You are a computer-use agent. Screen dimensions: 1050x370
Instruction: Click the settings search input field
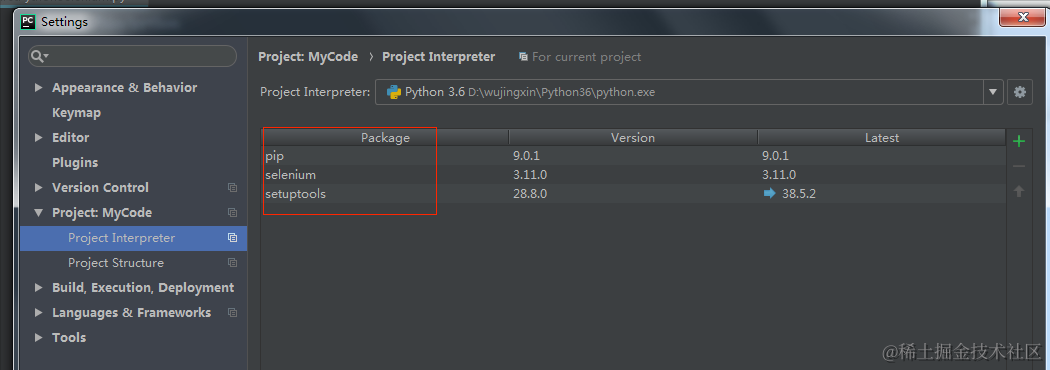pos(132,56)
